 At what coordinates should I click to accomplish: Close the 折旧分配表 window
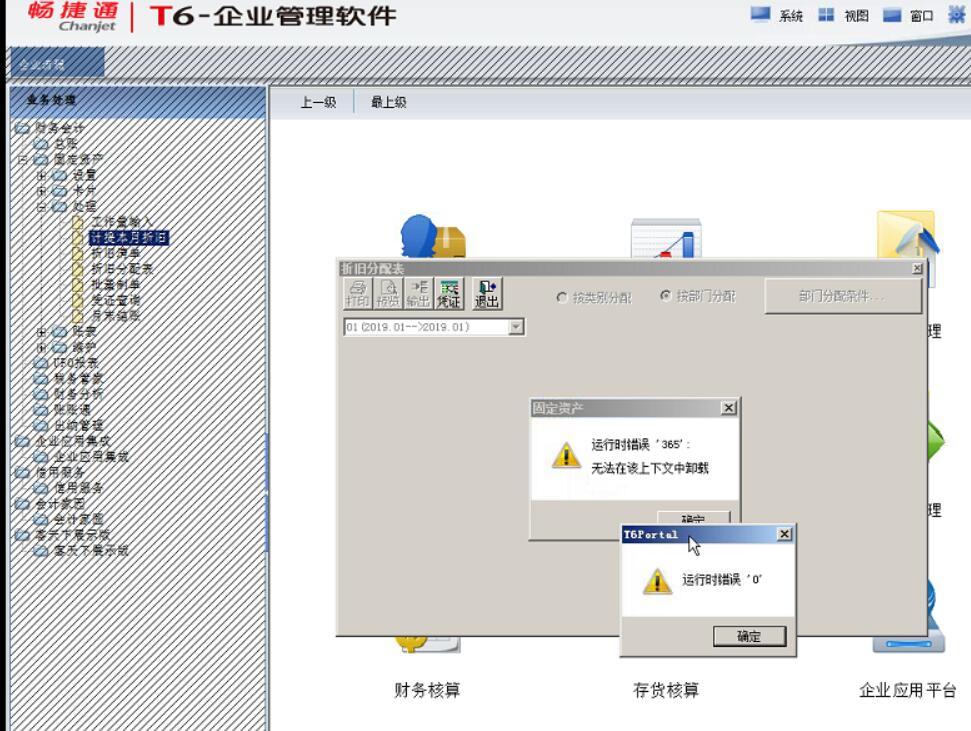pyautogui.click(x=917, y=268)
